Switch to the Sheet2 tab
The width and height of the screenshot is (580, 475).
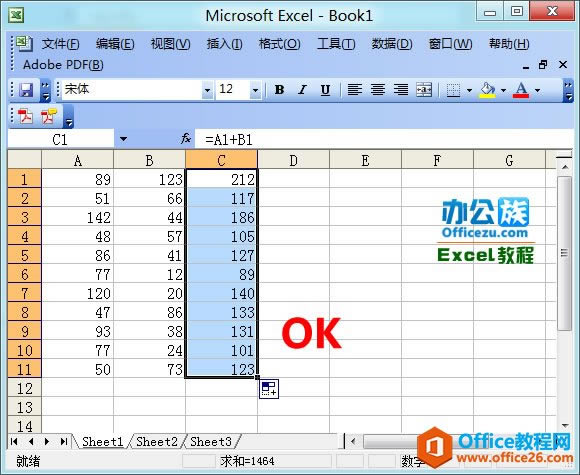coord(157,441)
